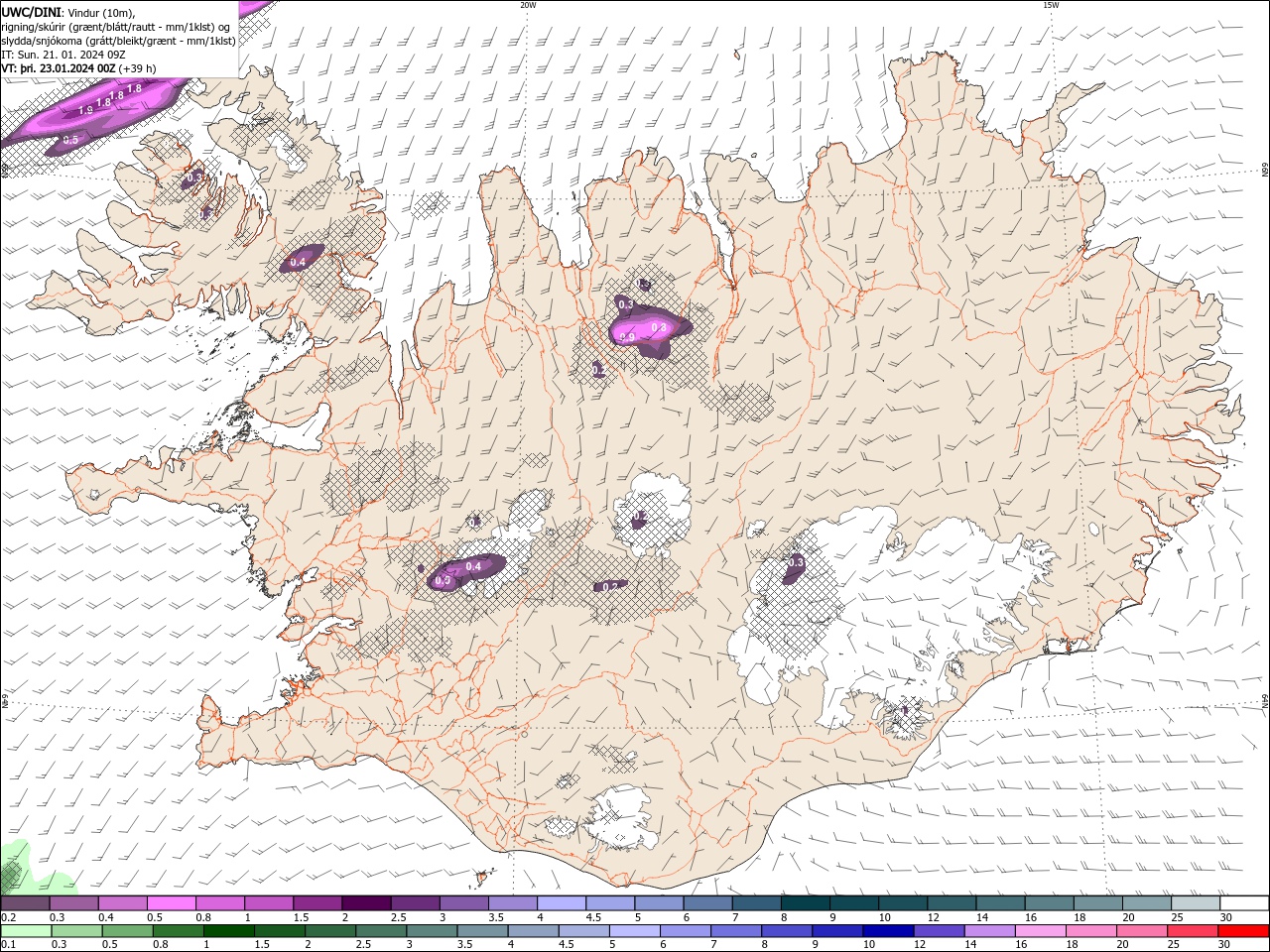Viewport: 1270px width, 952px height.
Task: Click the pale lavender rain swatch labeled 5
Action: (634, 930)
